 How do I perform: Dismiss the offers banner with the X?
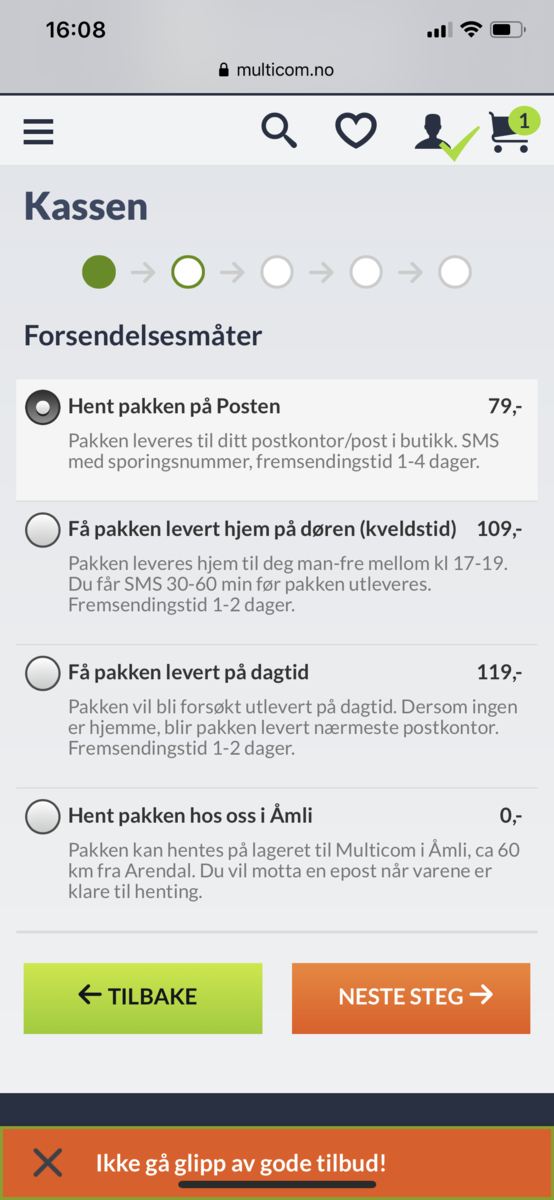48,1162
